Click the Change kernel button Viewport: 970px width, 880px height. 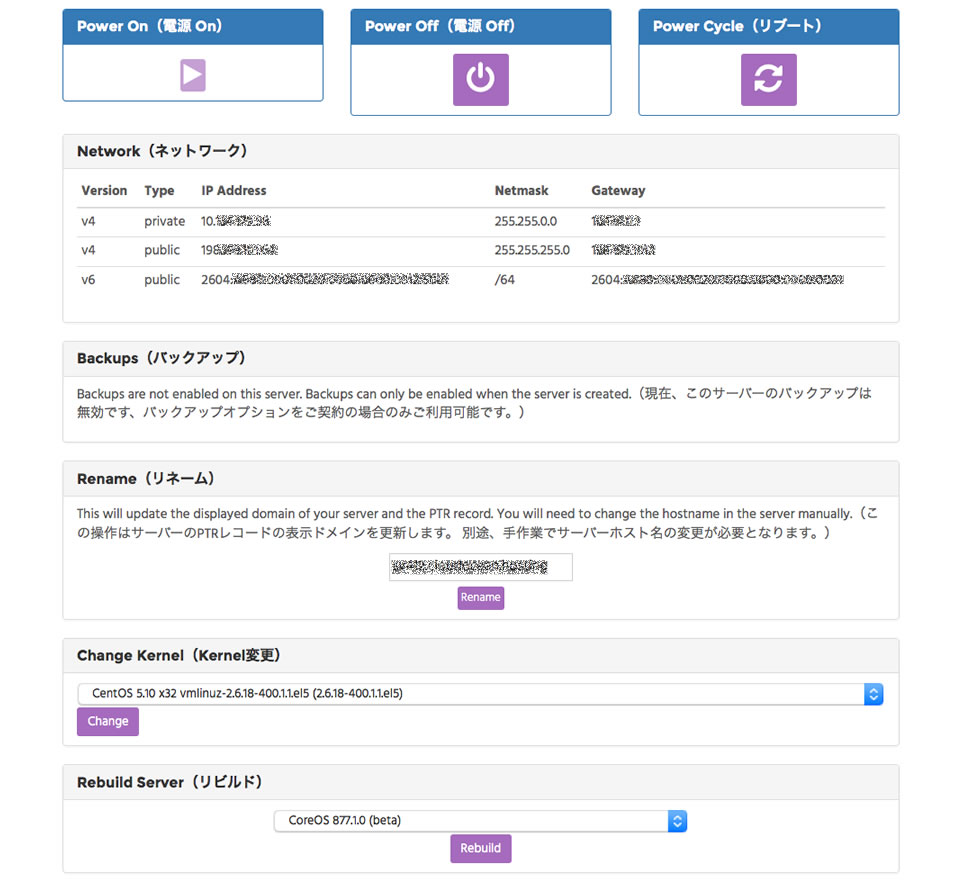tap(108, 721)
